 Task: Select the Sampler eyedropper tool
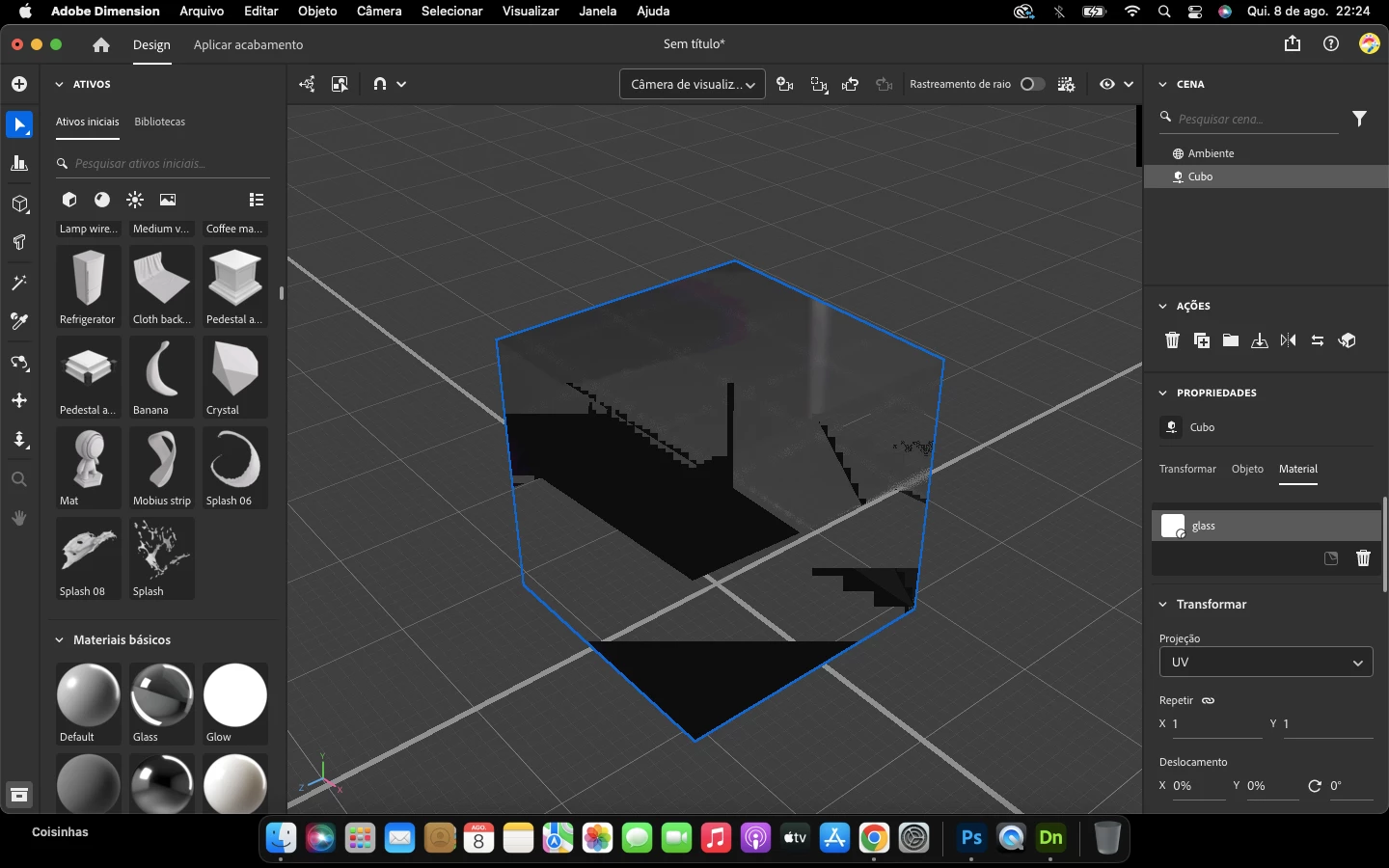[19, 321]
